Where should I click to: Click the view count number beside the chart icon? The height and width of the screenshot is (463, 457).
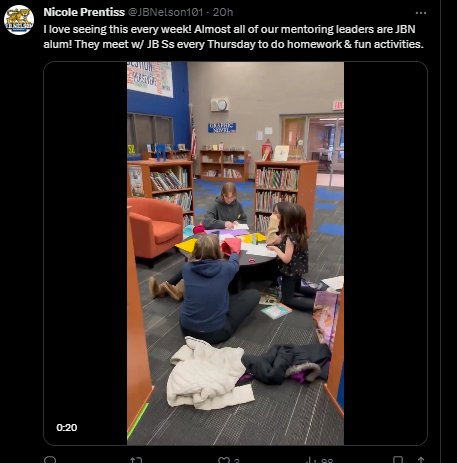pos(327,460)
